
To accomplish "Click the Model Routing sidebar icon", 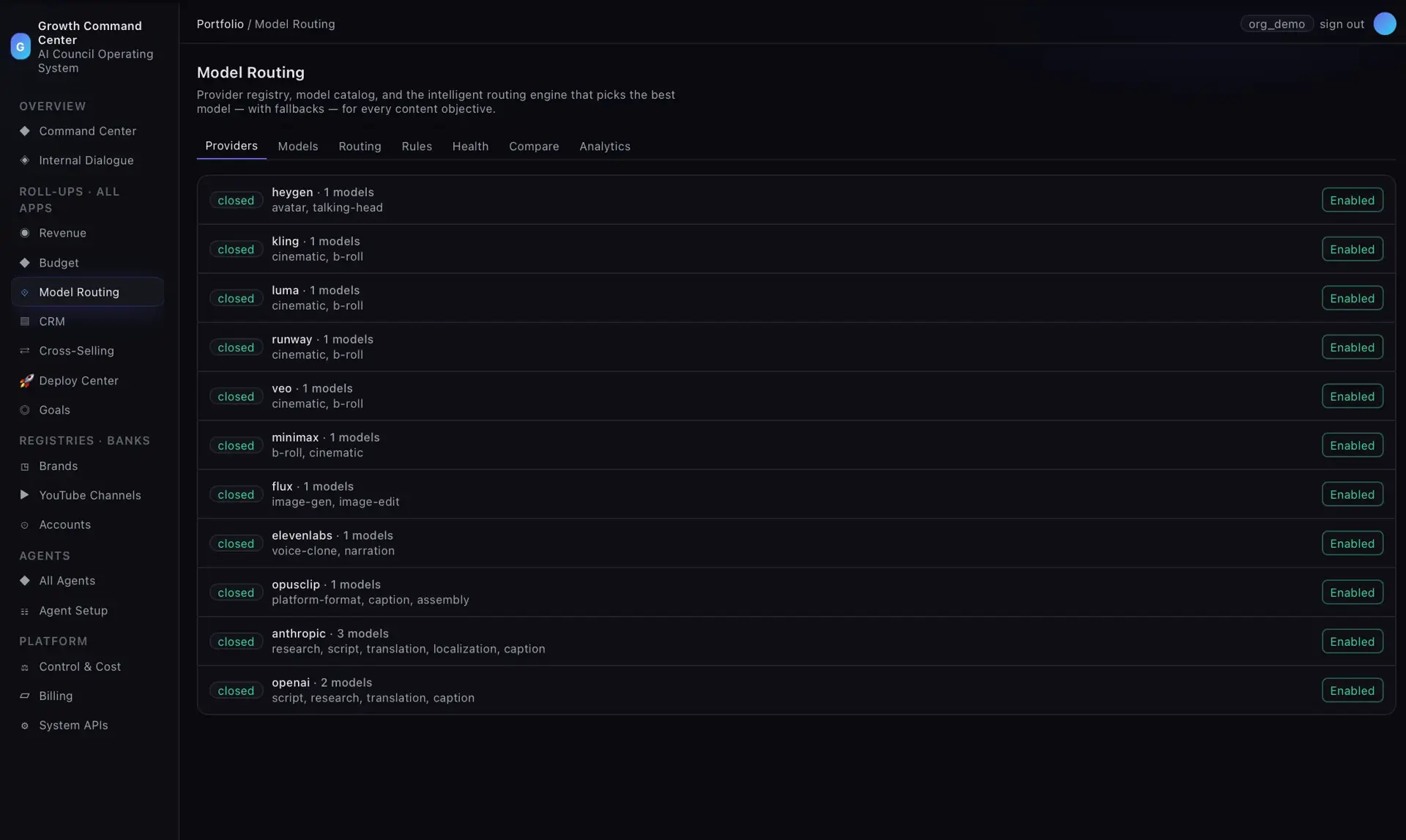I will point(25,292).
